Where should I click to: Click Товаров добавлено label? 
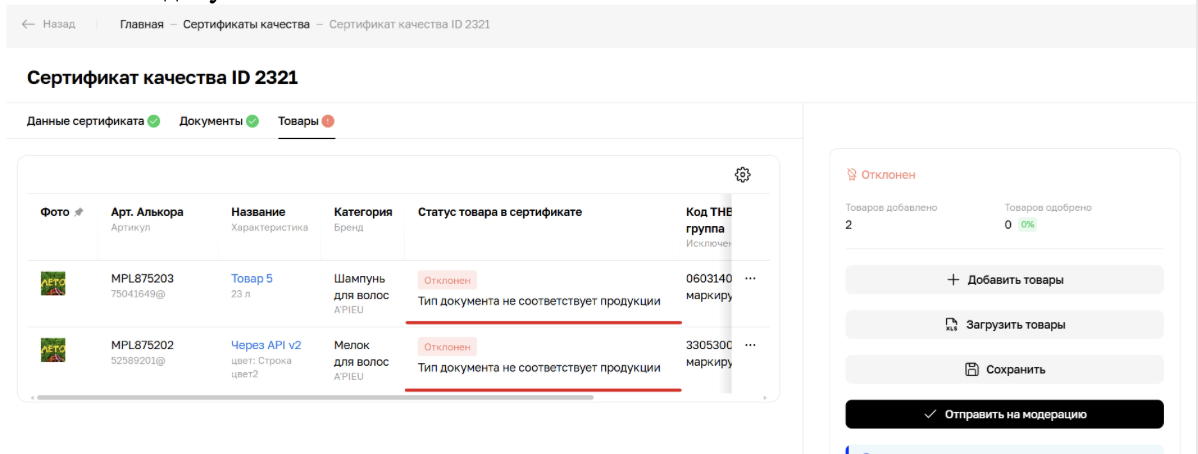pos(891,207)
